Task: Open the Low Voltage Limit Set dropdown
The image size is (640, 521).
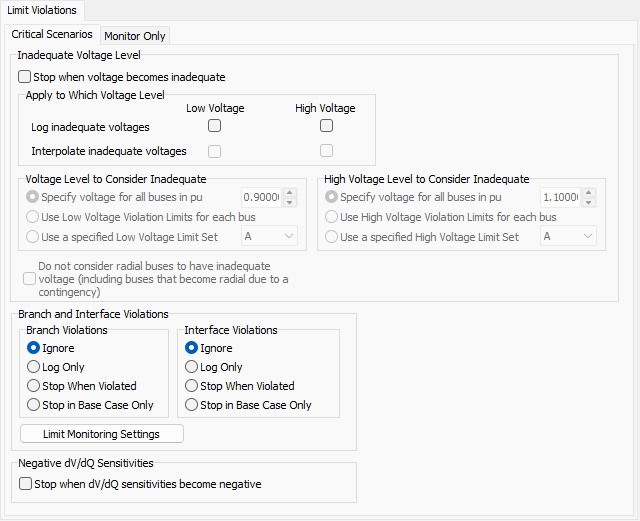Action: 269,236
